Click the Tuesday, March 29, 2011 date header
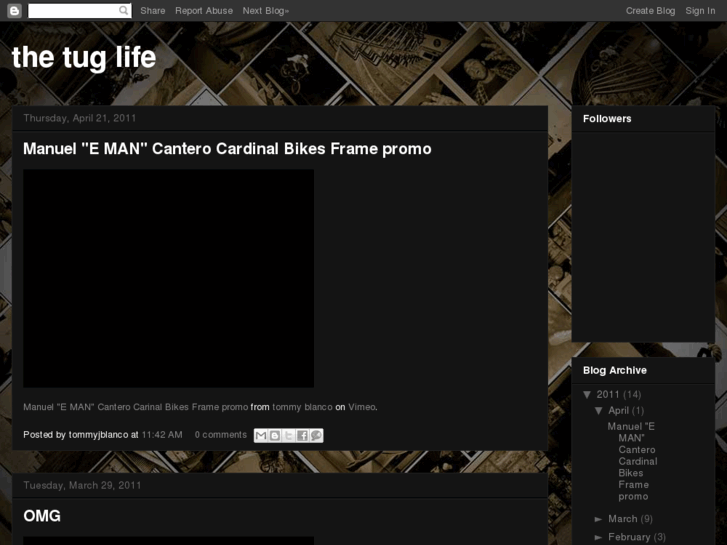 tap(82, 486)
